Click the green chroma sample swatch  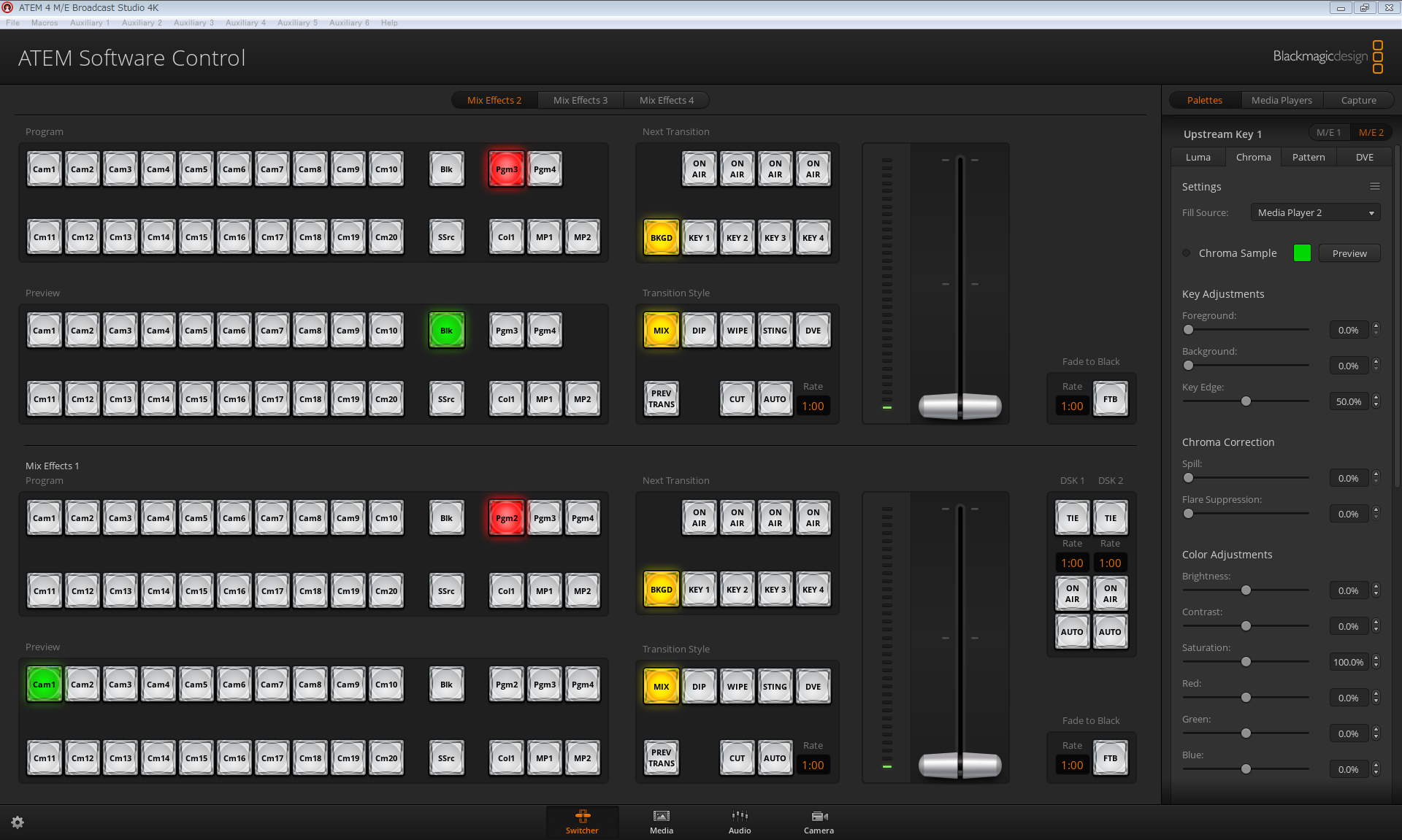[x=1302, y=253]
